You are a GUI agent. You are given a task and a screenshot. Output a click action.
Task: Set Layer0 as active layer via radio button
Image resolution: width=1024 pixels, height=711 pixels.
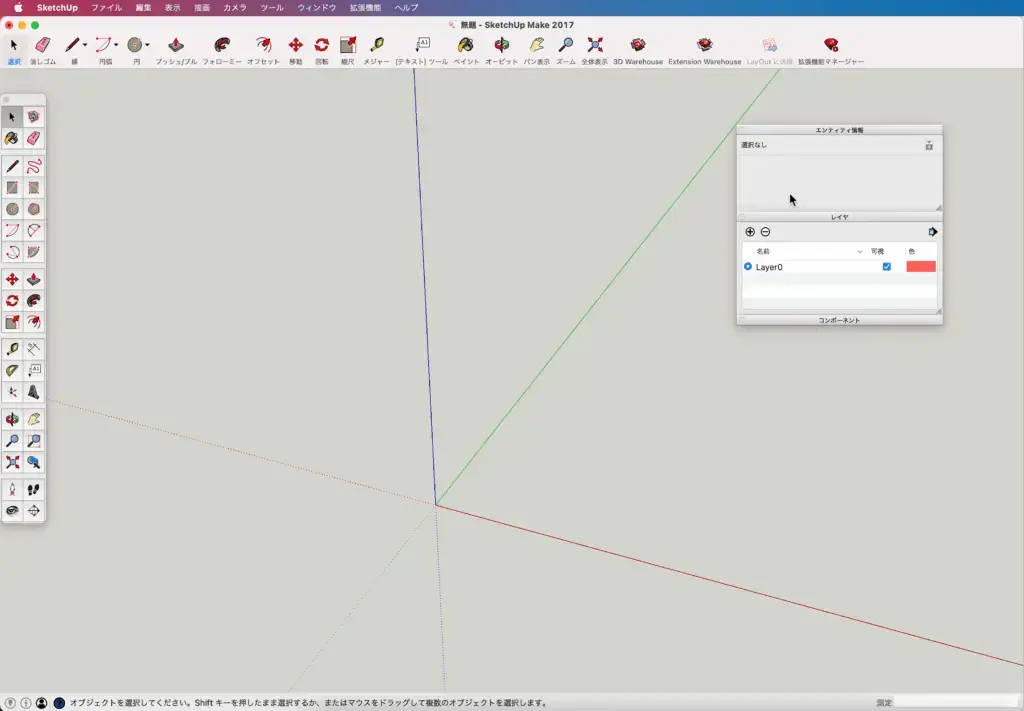(x=748, y=266)
